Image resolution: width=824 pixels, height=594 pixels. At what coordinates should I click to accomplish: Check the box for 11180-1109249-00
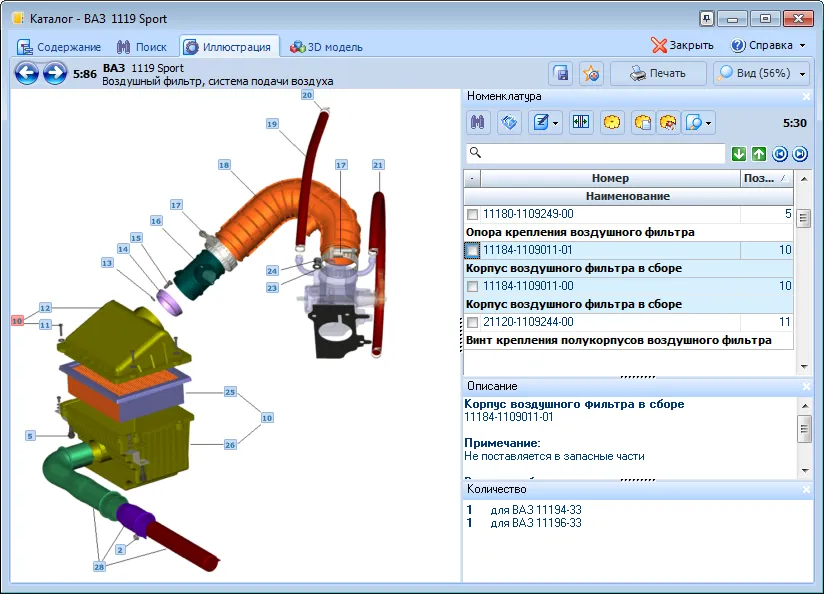(x=472, y=214)
